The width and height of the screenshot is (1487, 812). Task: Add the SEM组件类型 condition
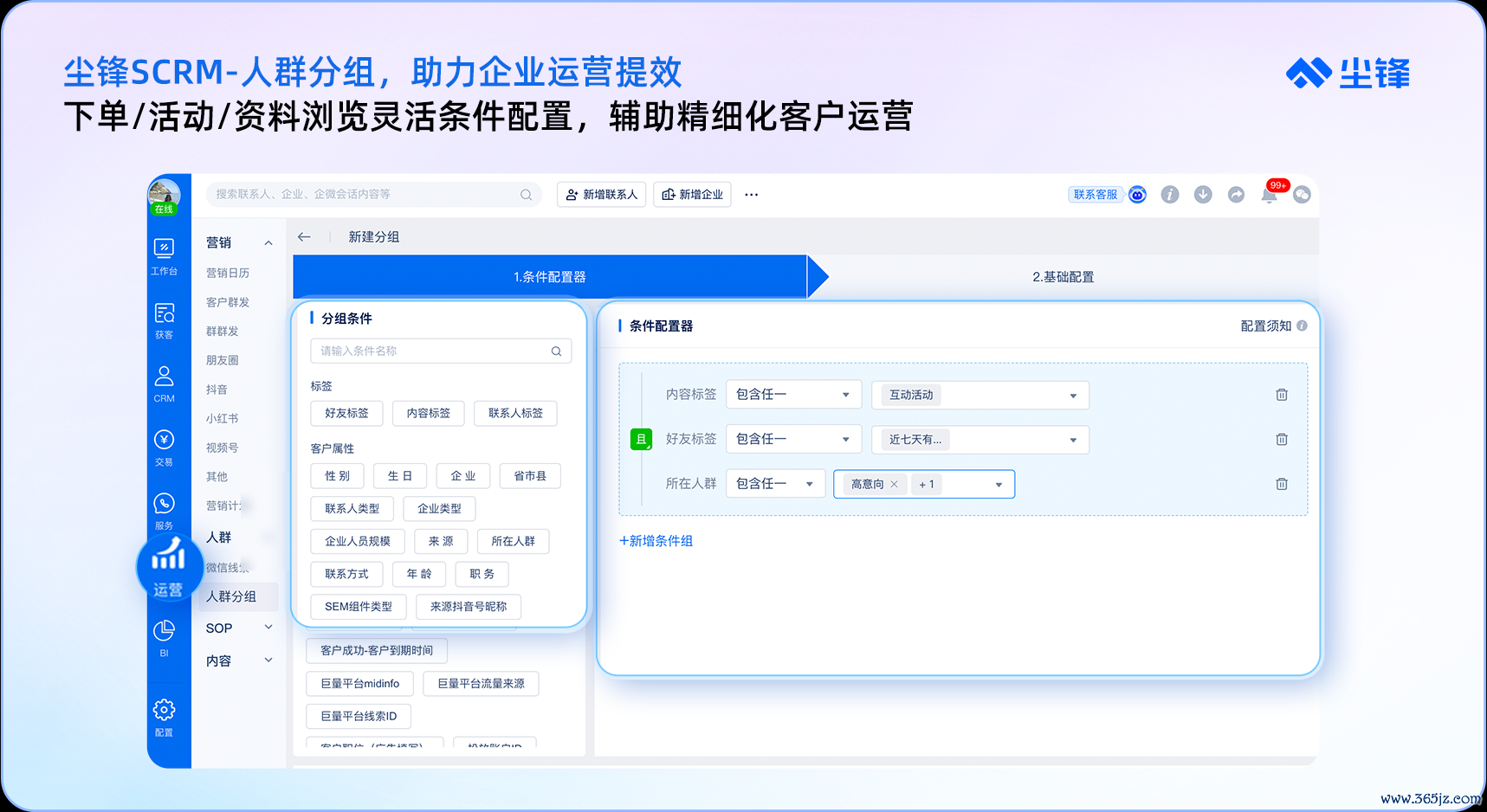tap(359, 607)
